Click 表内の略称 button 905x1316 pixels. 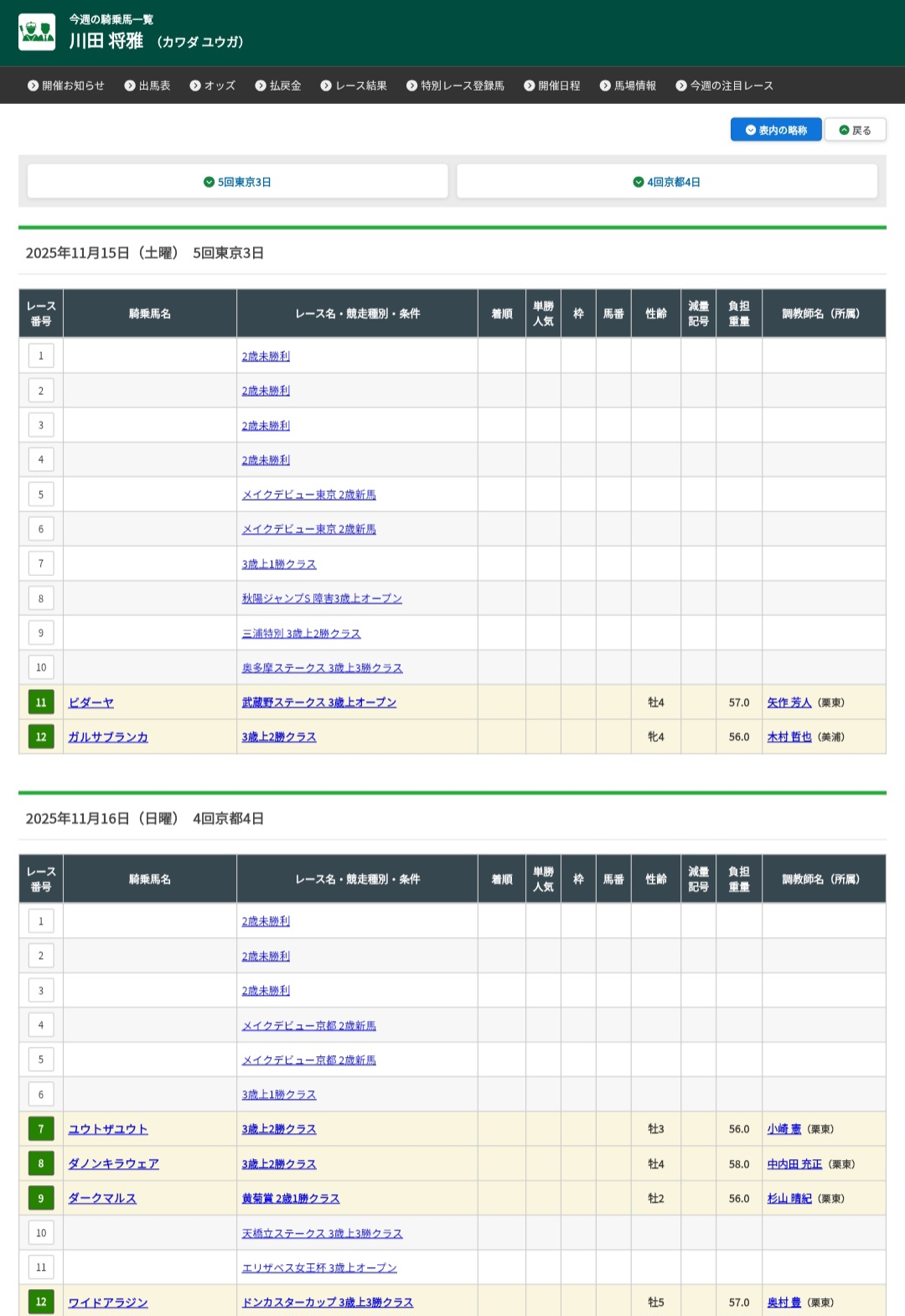776,130
